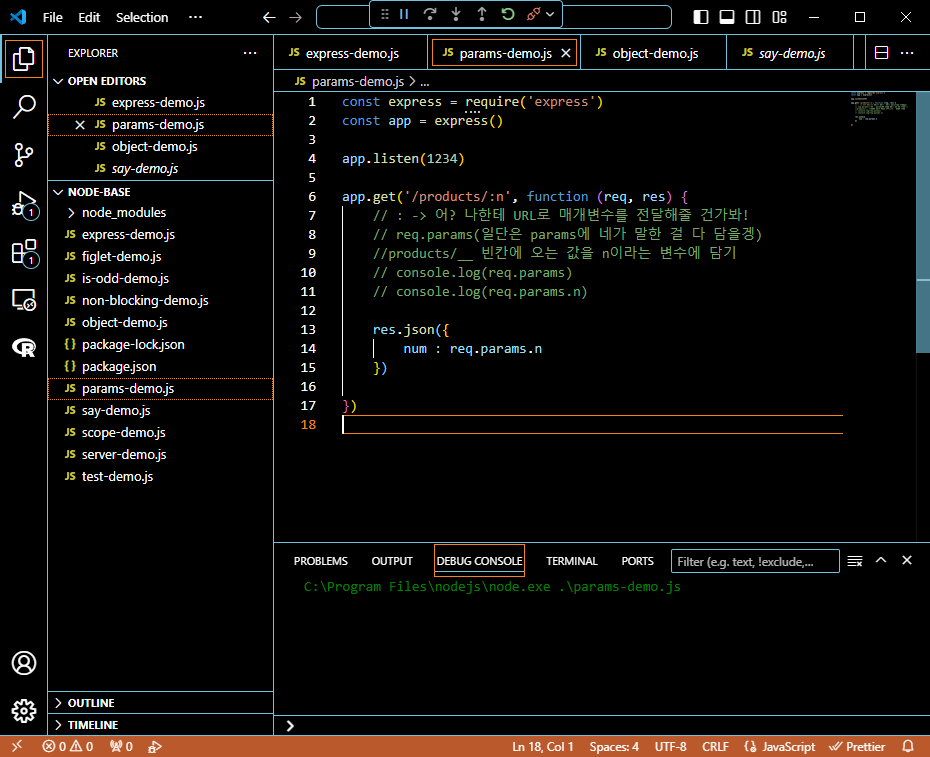The height and width of the screenshot is (757, 930).
Task: Grab the debug toolbar drag handle
Action: (x=385, y=14)
